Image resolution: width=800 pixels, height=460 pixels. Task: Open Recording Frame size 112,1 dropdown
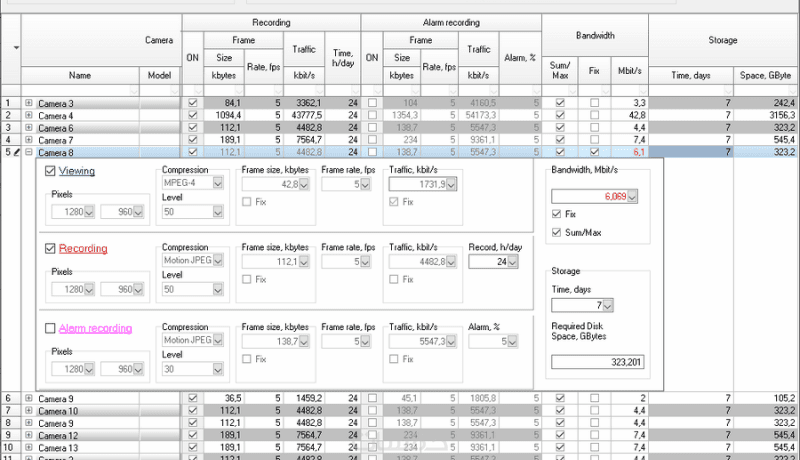coord(304,262)
